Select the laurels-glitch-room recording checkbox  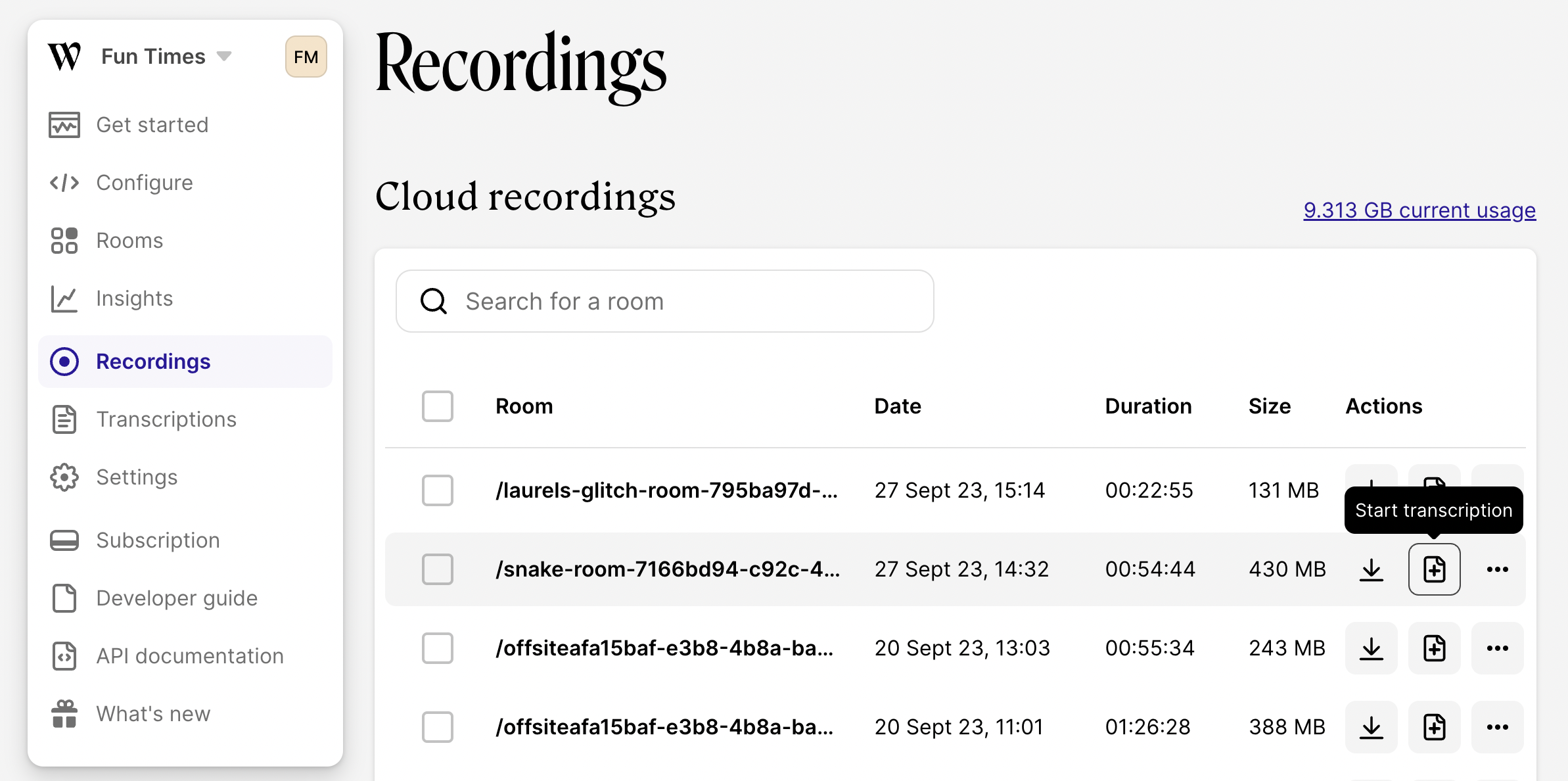438,490
